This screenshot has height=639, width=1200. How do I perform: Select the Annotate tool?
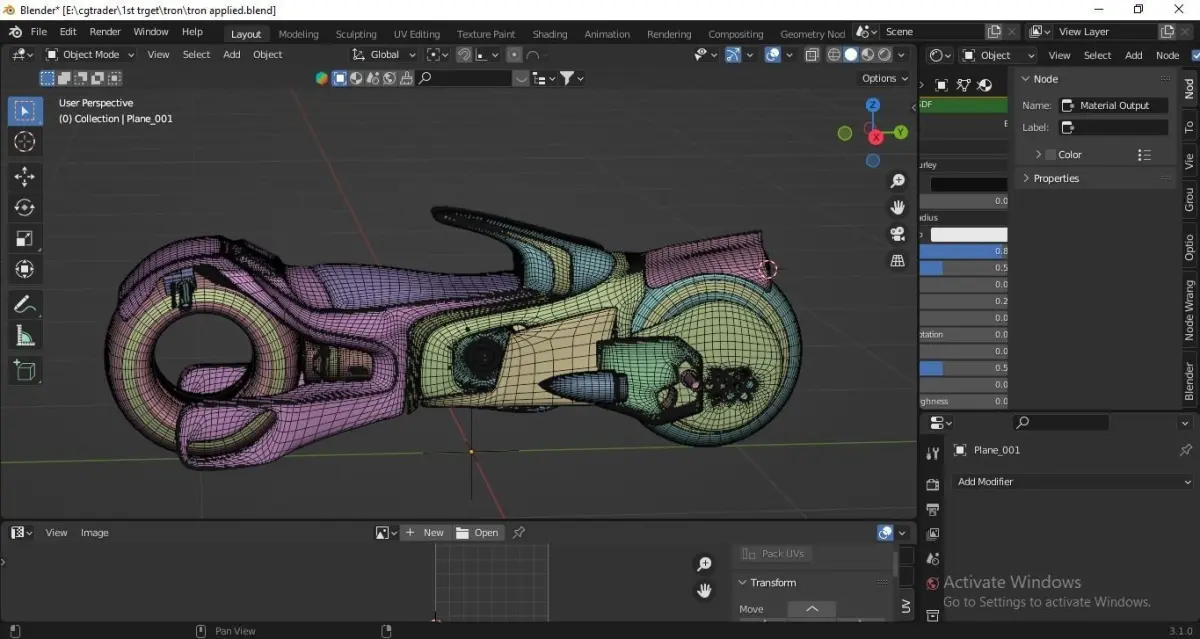tap(25, 305)
